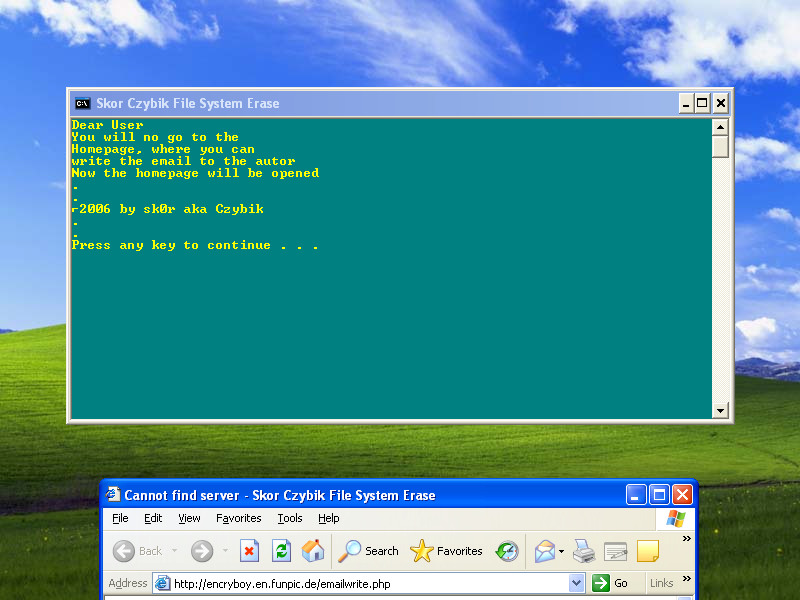Click the Links toolbar label
This screenshot has width=800, height=600.
pyautogui.click(x=662, y=583)
